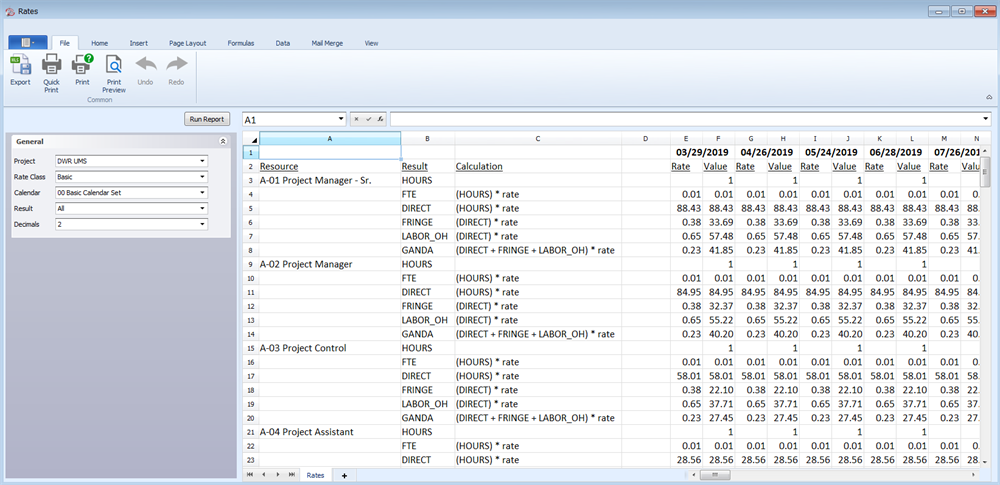Expand the Rate Class dropdown
Screen dimensions: 1000x485
pos(202,176)
